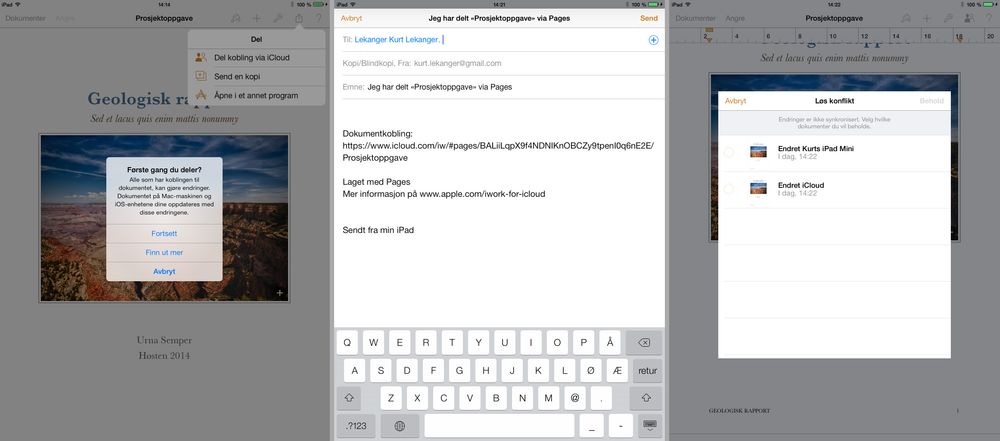1000x441 pixels.
Task: Tap the Å key on the keyboard
Action: pyautogui.click(x=610, y=342)
